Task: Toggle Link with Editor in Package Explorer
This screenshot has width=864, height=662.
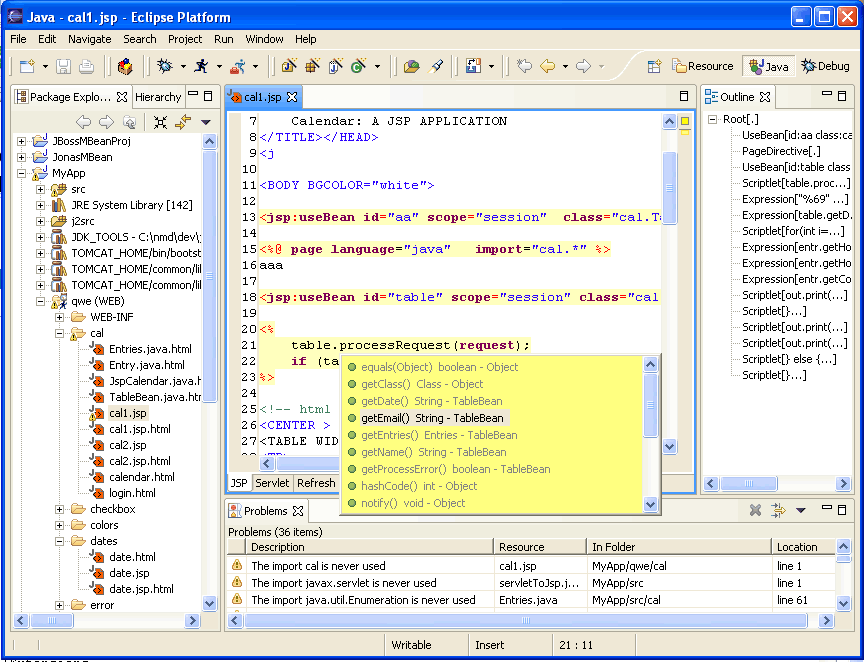Action: click(x=183, y=122)
